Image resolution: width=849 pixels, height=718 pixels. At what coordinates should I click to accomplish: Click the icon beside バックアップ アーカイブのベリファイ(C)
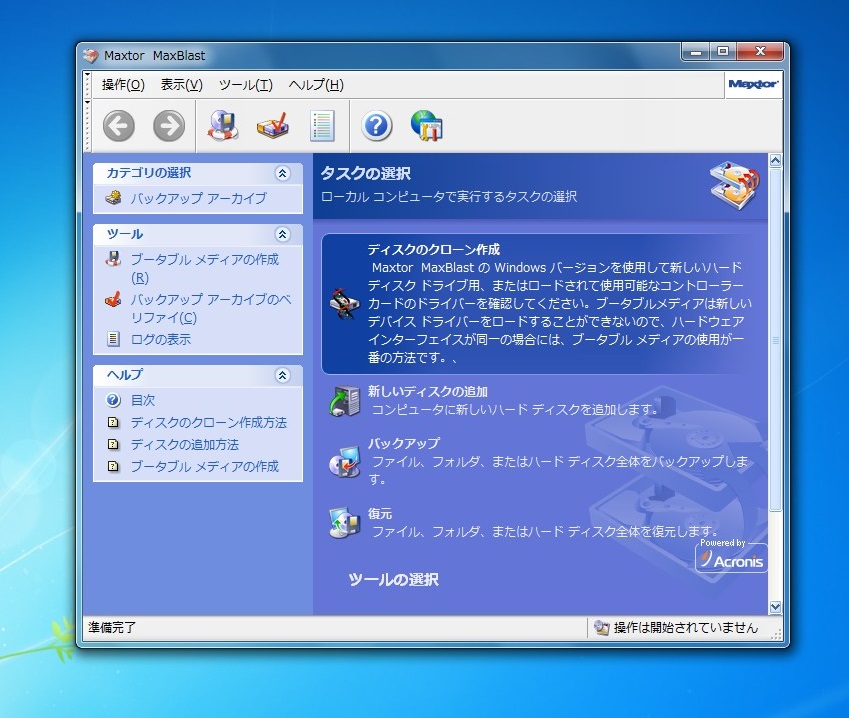point(113,299)
